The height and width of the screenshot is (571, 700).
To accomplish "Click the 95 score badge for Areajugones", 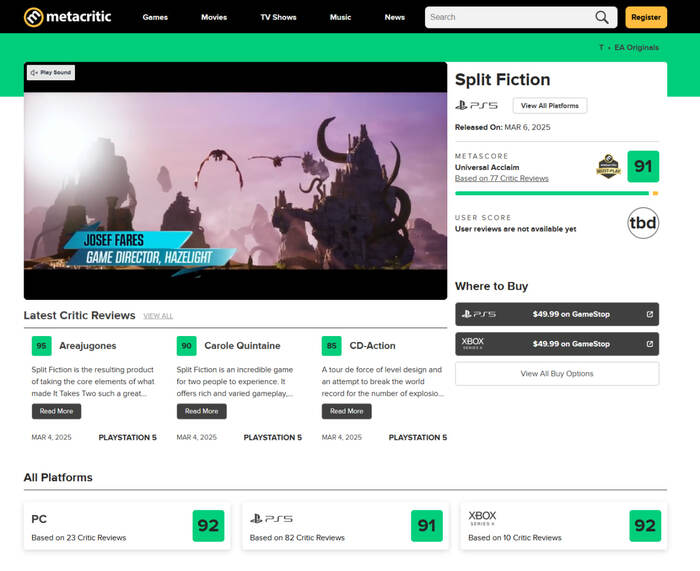I will (x=42, y=346).
